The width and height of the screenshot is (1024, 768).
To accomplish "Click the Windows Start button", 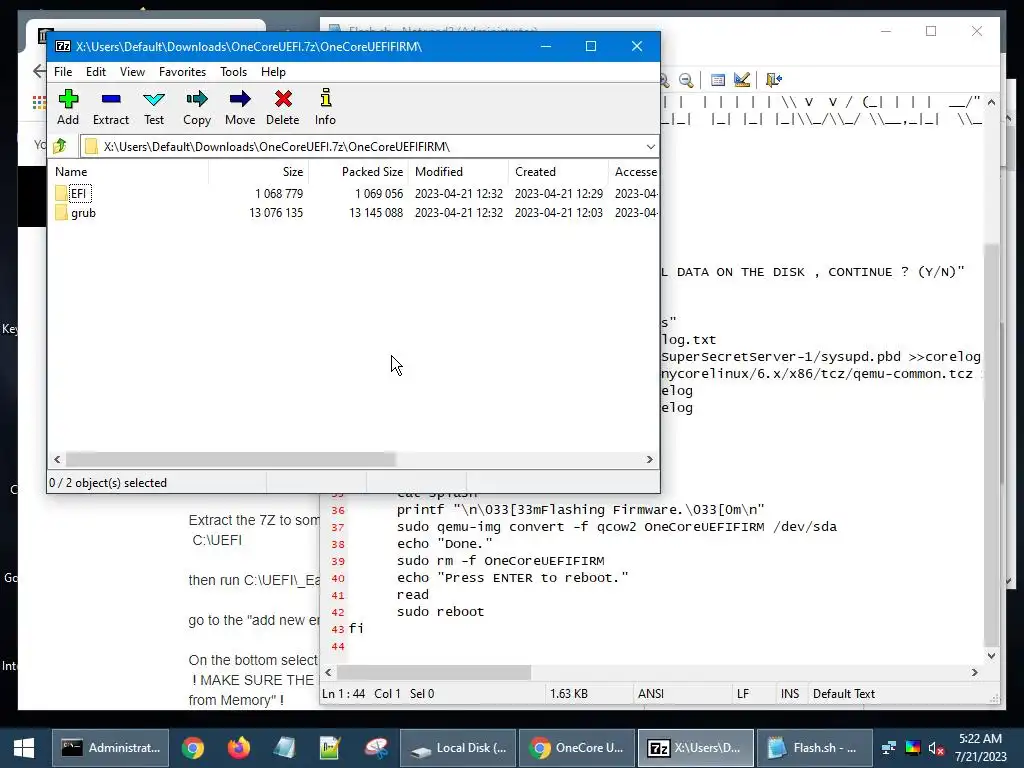I will [24, 748].
